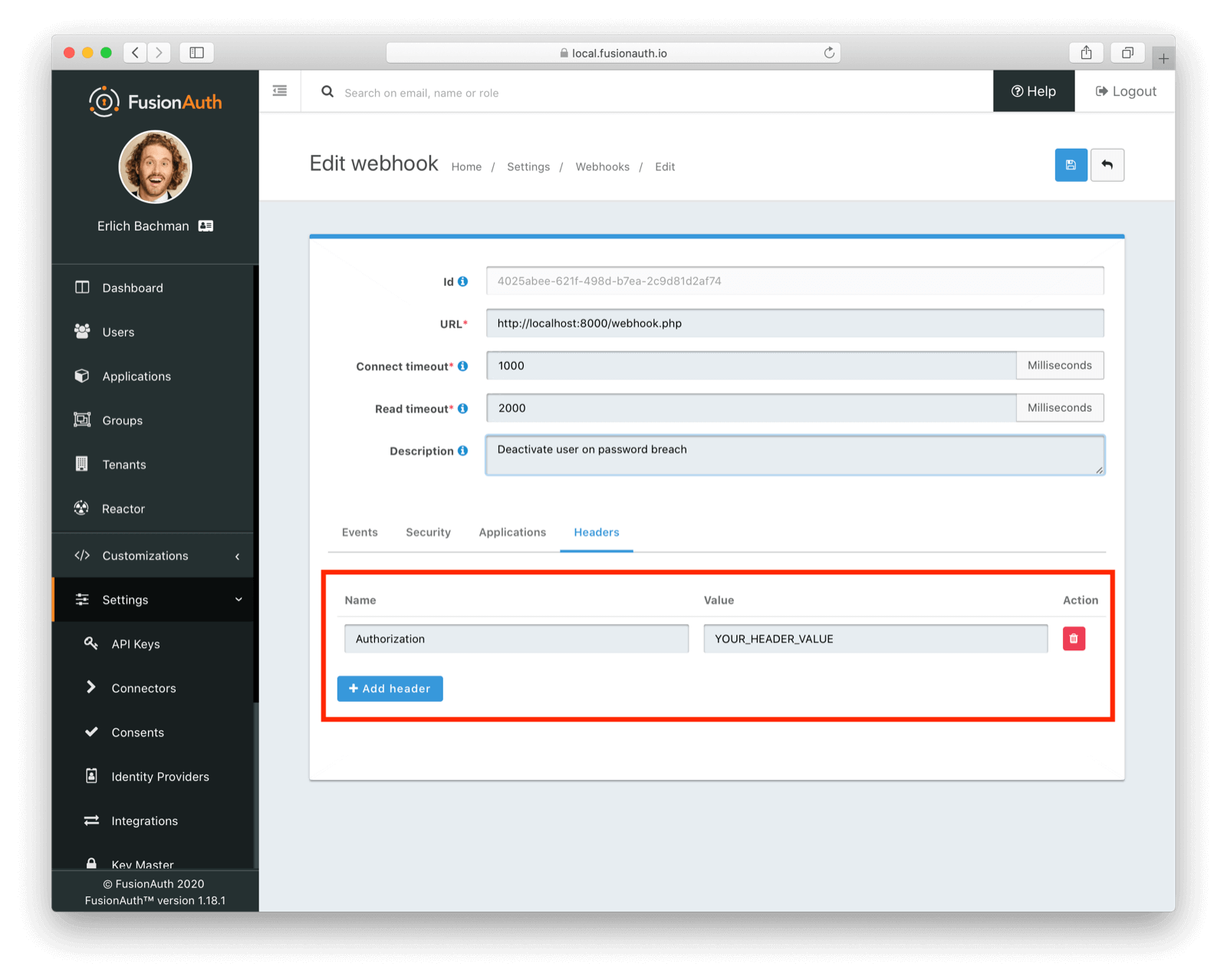Click the Erlich Bachman name text
Image resolution: width=1227 pixels, height=980 pixels.
143,225
